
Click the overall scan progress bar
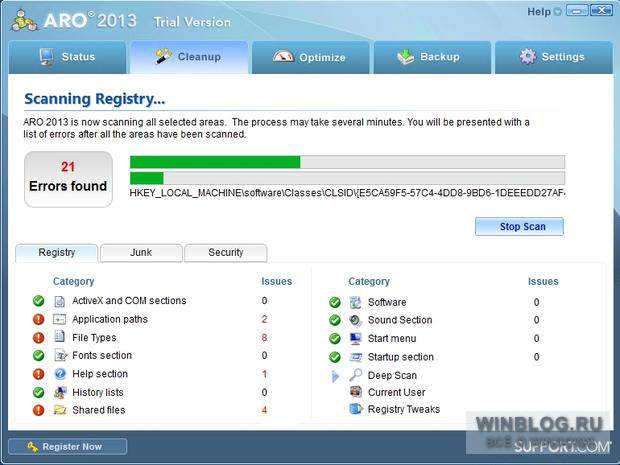tap(347, 162)
